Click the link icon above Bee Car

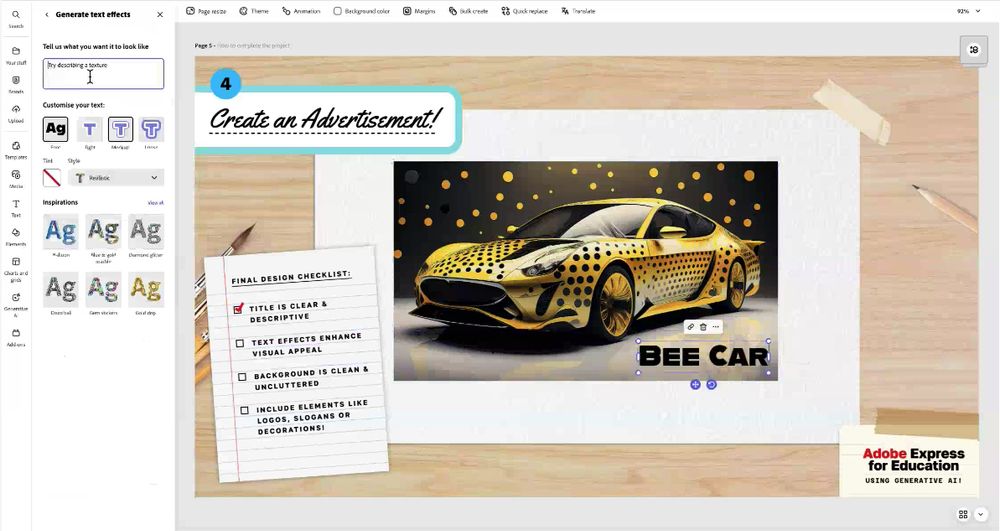pyautogui.click(x=690, y=326)
